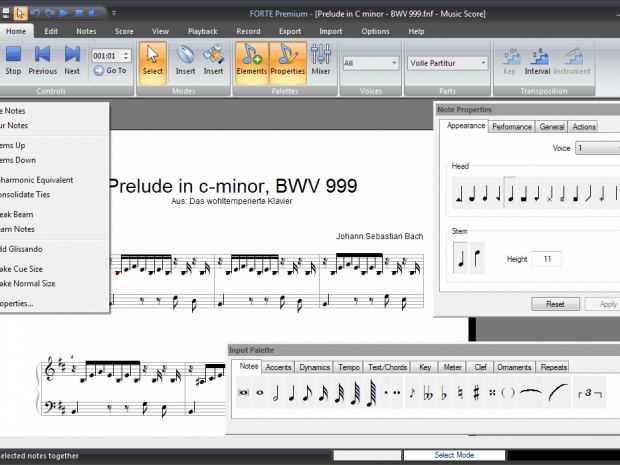Toggle the Elements palette icon
This screenshot has height=465, width=620.
tap(251, 59)
